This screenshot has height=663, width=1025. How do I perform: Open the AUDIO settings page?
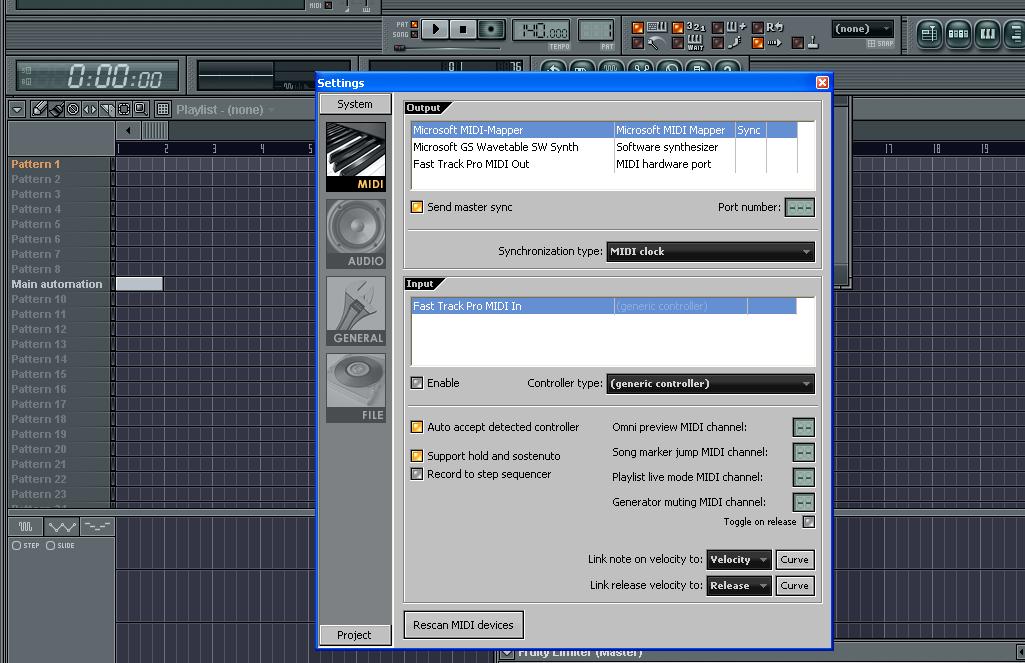(355, 233)
